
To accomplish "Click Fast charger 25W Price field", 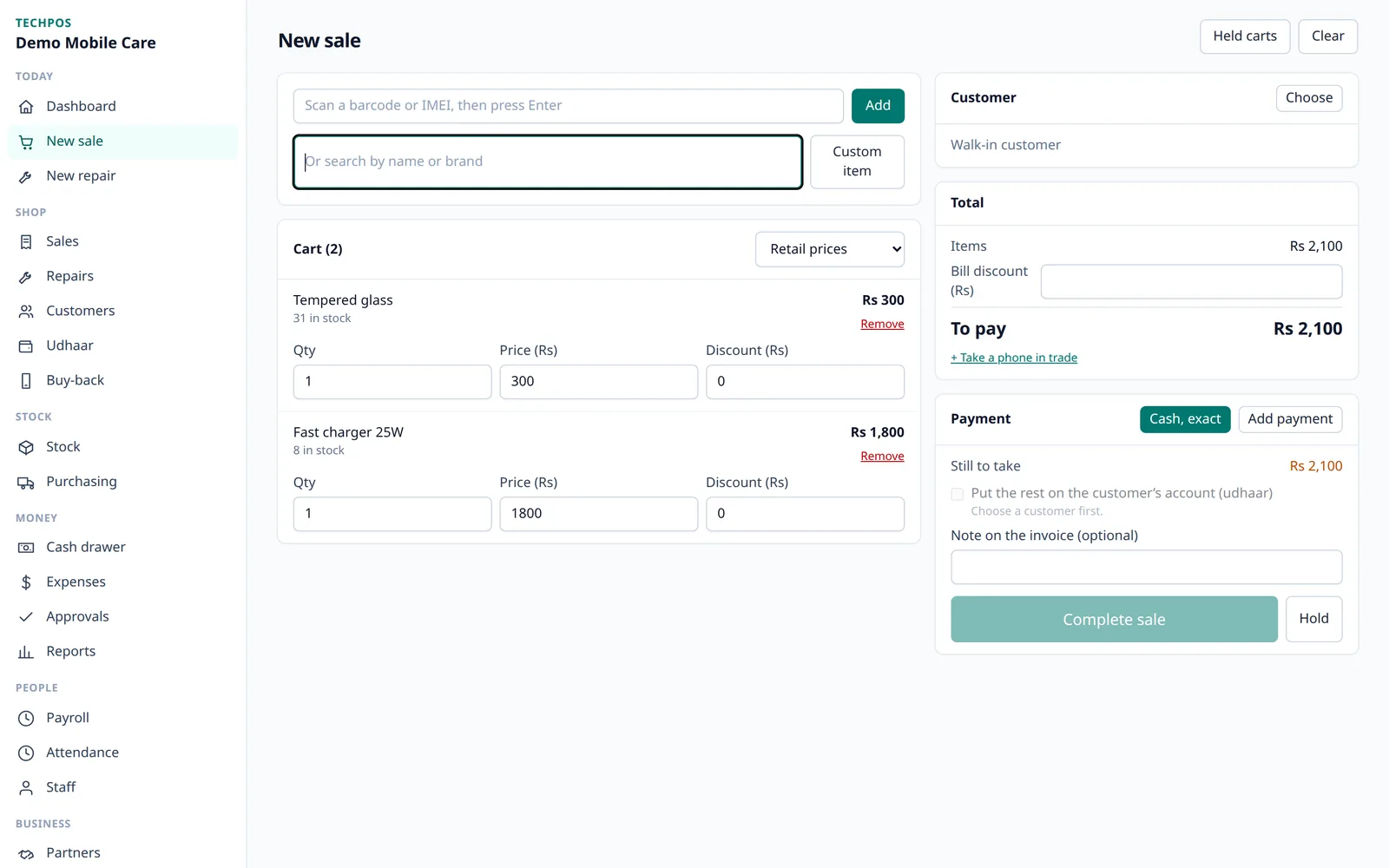I will [x=599, y=514].
